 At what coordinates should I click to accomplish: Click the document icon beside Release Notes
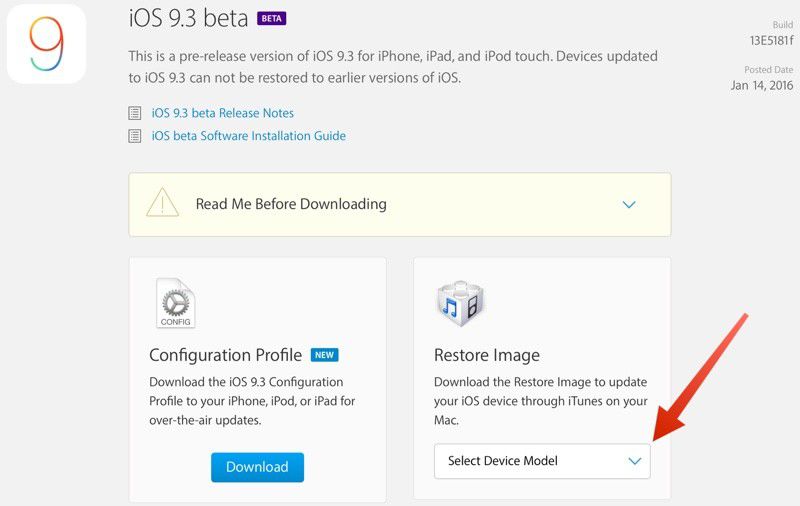pyautogui.click(x=135, y=113)
